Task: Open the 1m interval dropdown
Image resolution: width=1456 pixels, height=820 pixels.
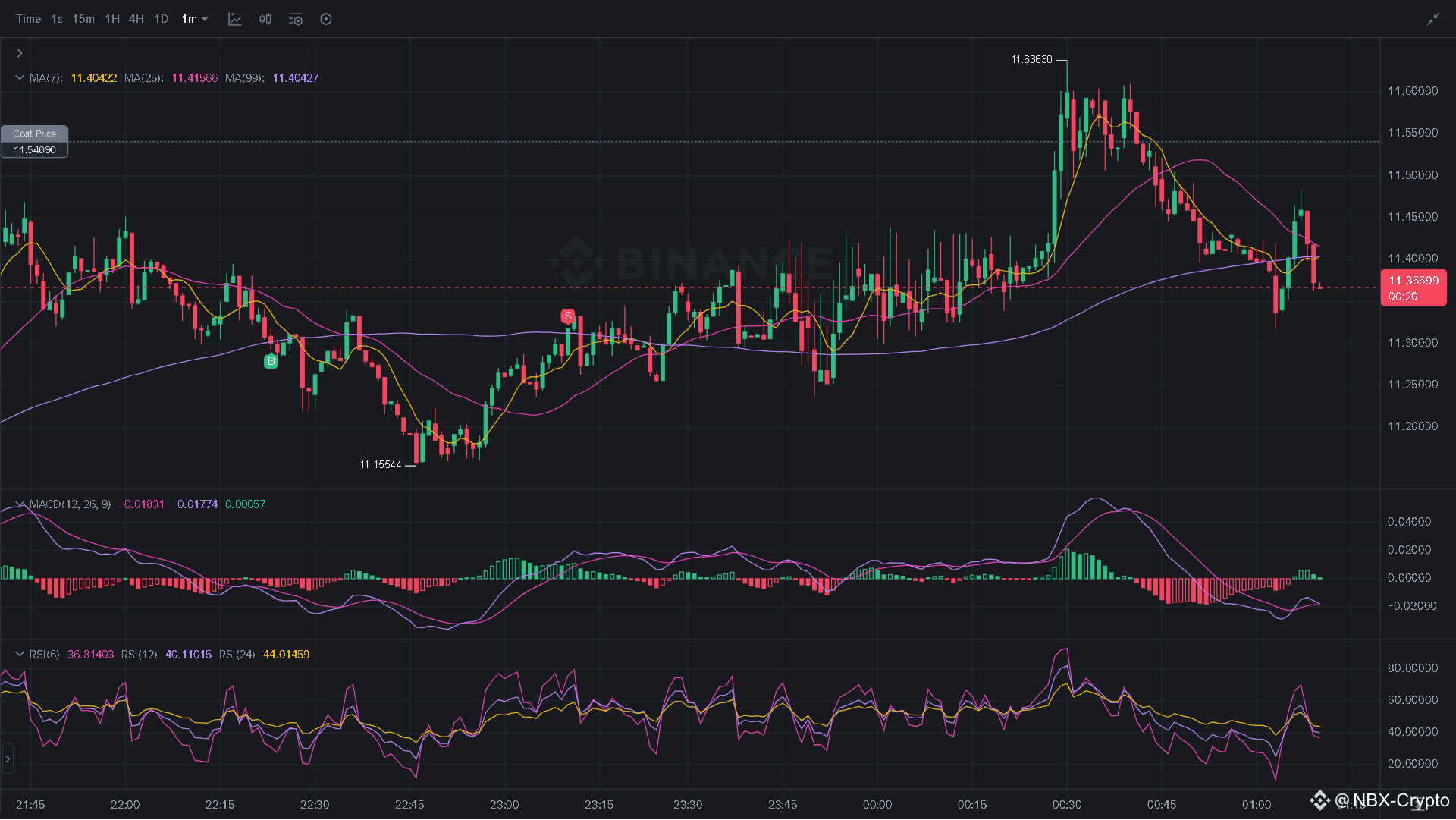Action: click(x=195, y=19)
